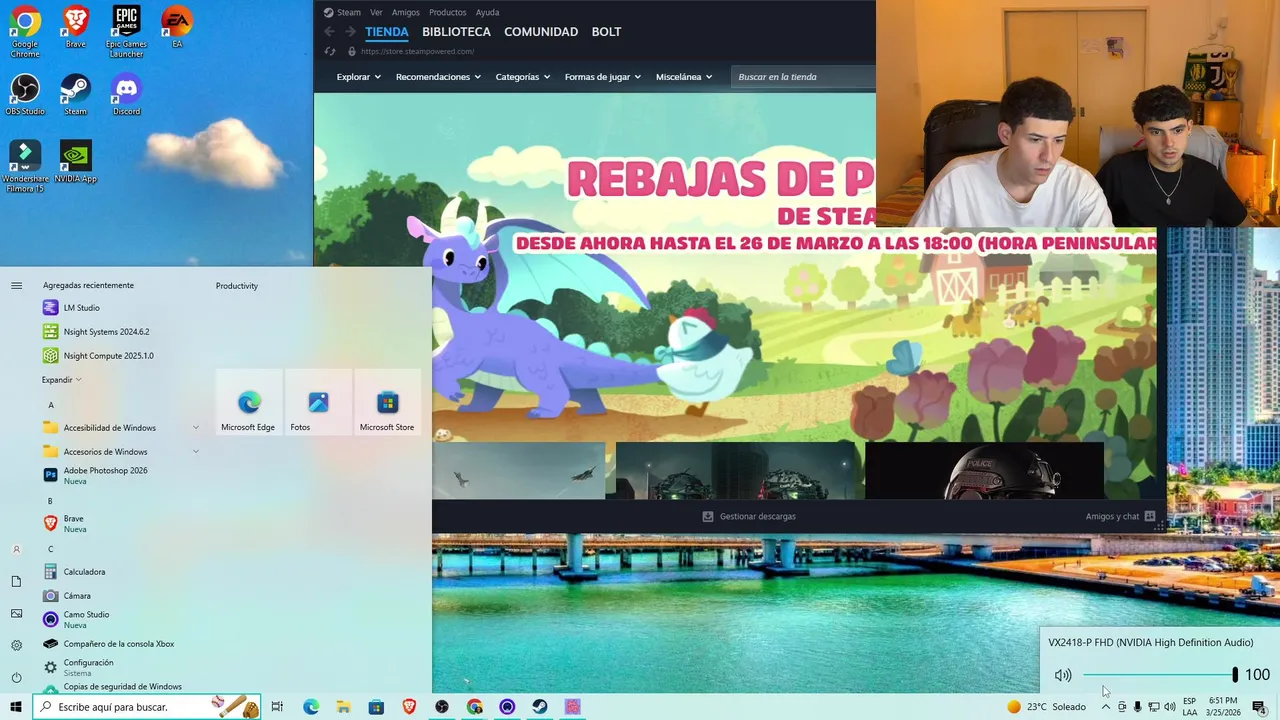Mute audio via volume flyout speaker icon
This screenshot has width=1280, height=720.
(1063, 675)
